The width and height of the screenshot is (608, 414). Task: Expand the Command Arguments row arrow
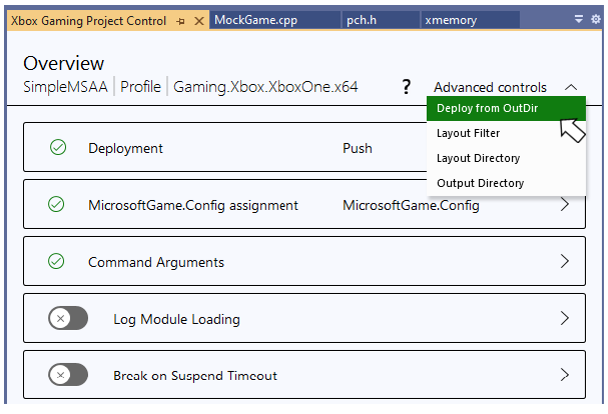565,261
